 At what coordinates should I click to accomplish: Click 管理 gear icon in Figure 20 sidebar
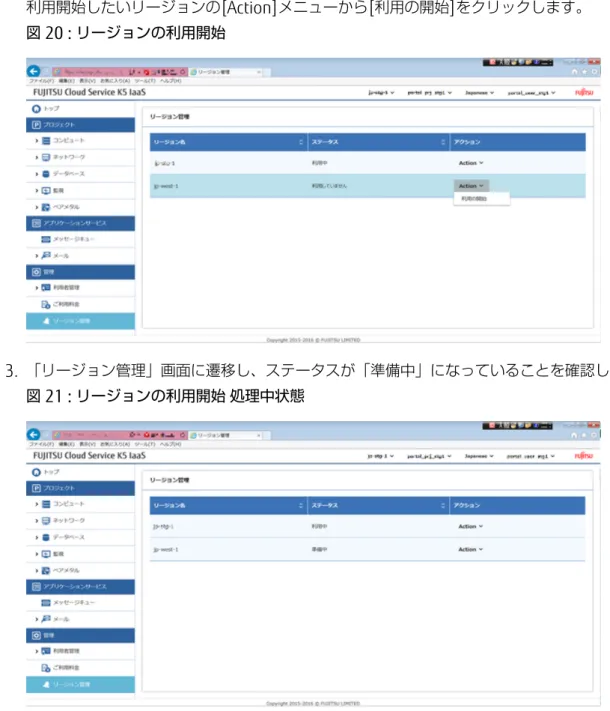click(36, 272)
